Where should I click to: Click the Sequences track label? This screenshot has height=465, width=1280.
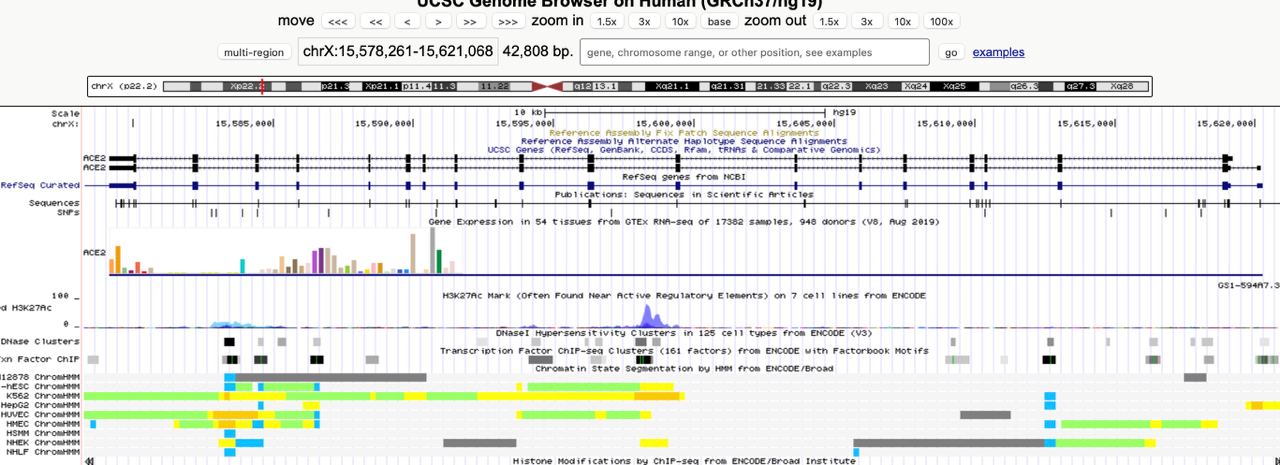point(54,203)
